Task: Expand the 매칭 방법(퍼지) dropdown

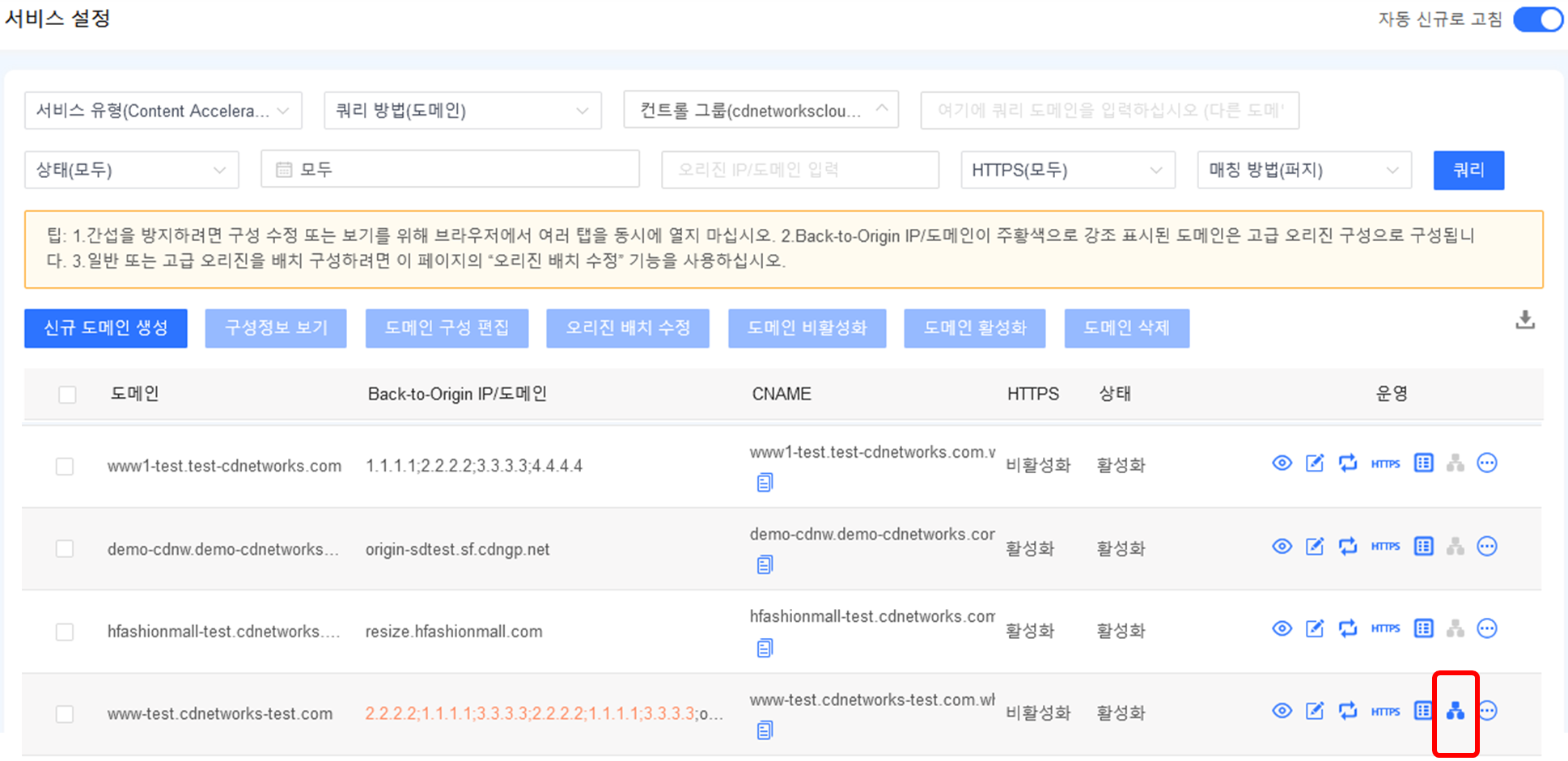Action: pyautogui.click(x=1303, y=170)
